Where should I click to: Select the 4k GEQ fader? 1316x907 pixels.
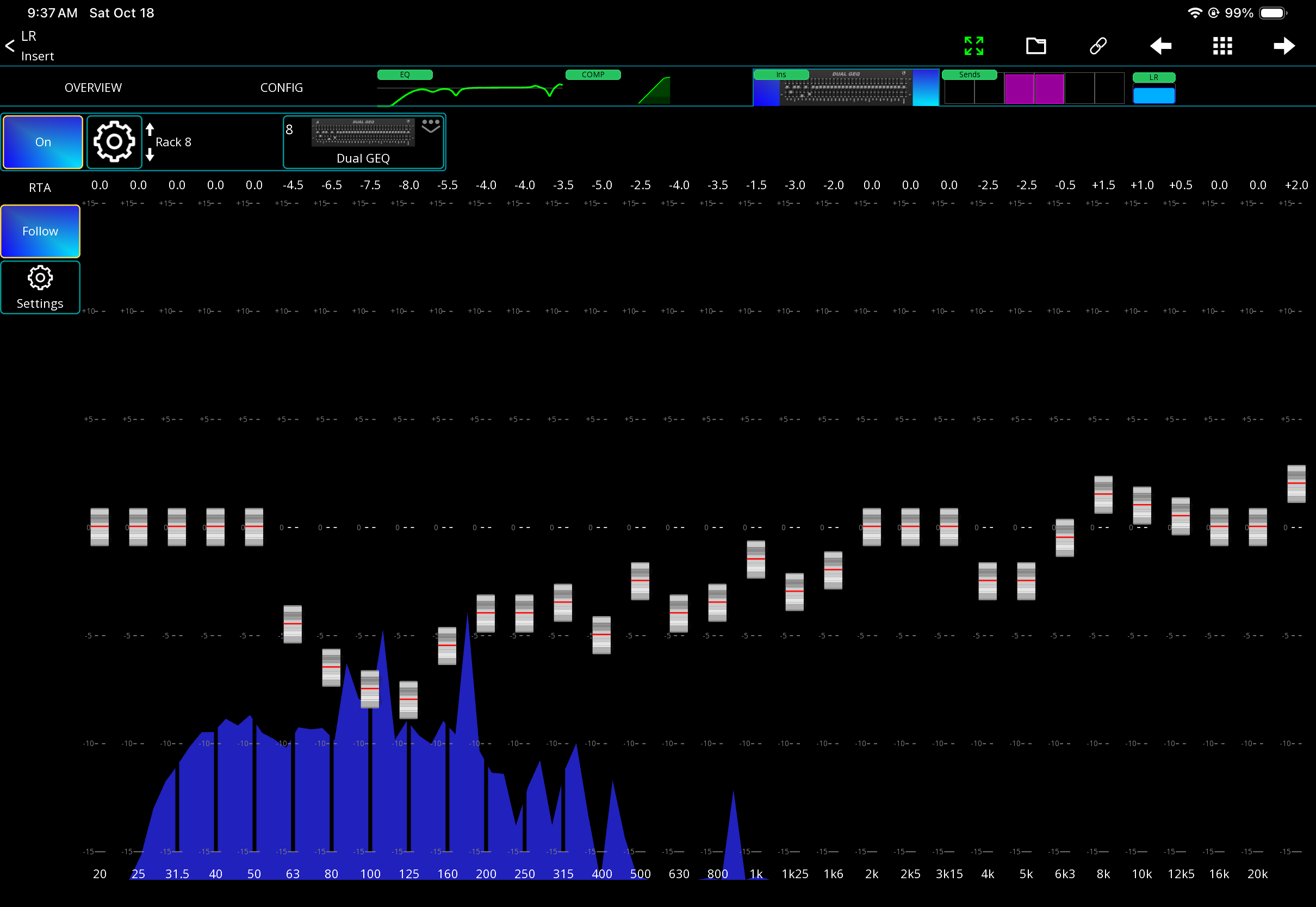[988, 581]
